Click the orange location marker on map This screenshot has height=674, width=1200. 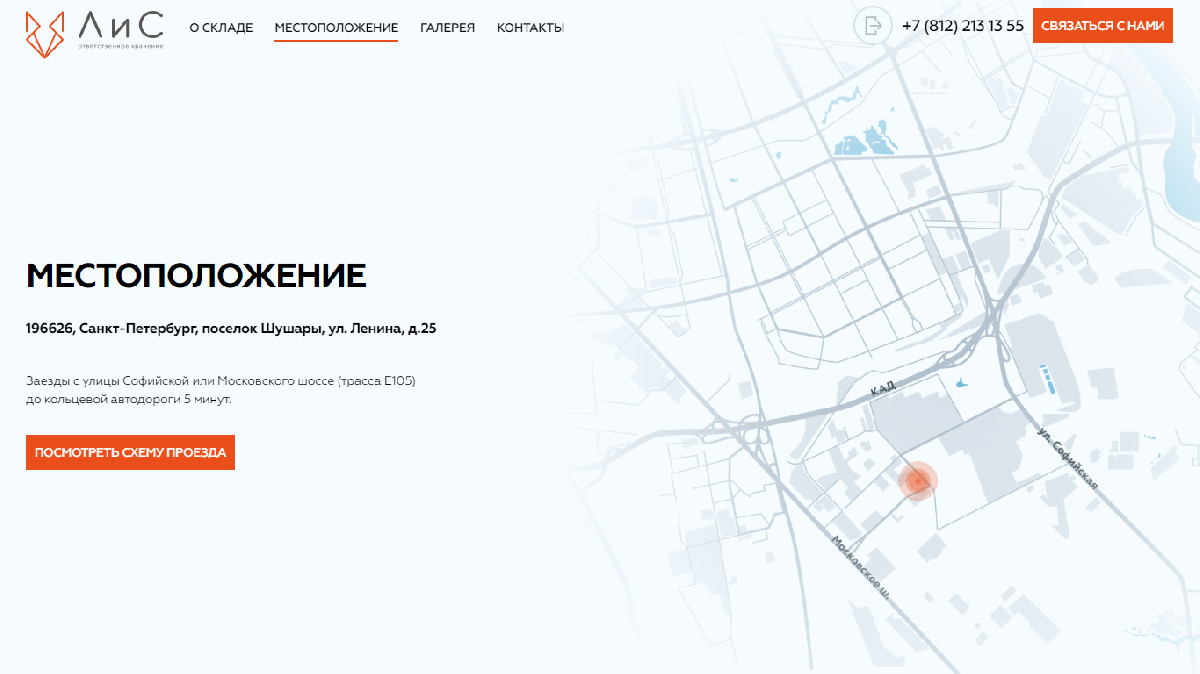pos(917,482)
